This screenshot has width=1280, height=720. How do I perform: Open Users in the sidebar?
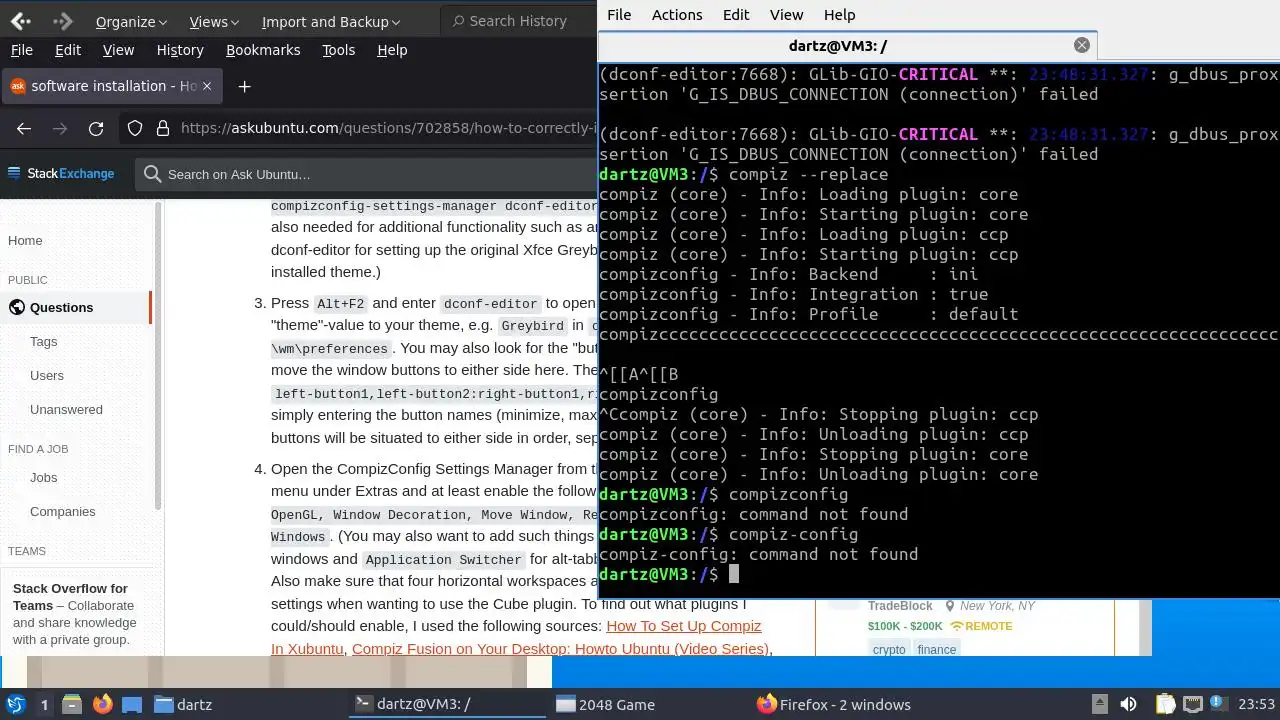tap(47, 375)
